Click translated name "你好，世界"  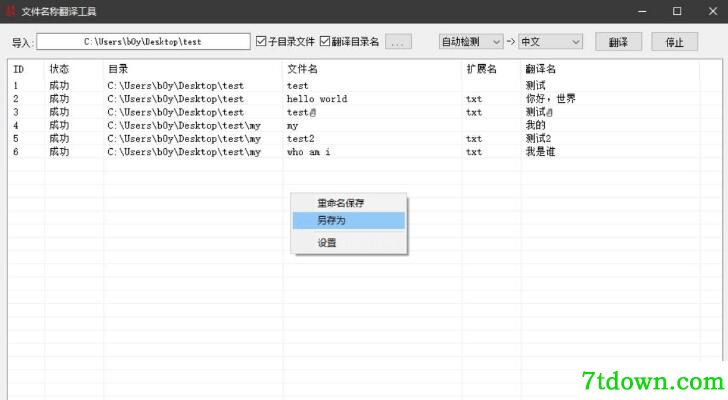[551, 99]
